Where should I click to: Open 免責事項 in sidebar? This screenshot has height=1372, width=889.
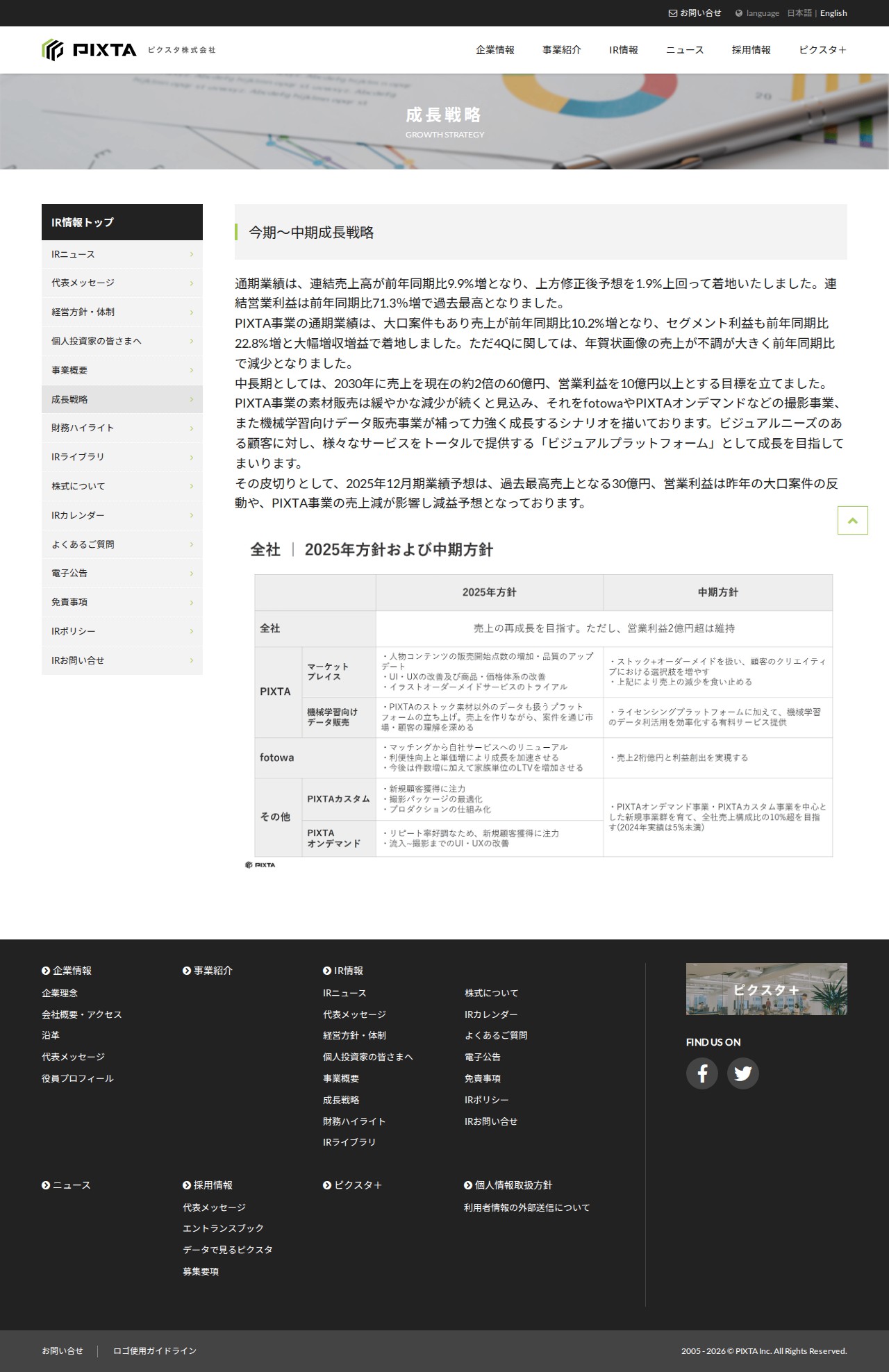122,603
